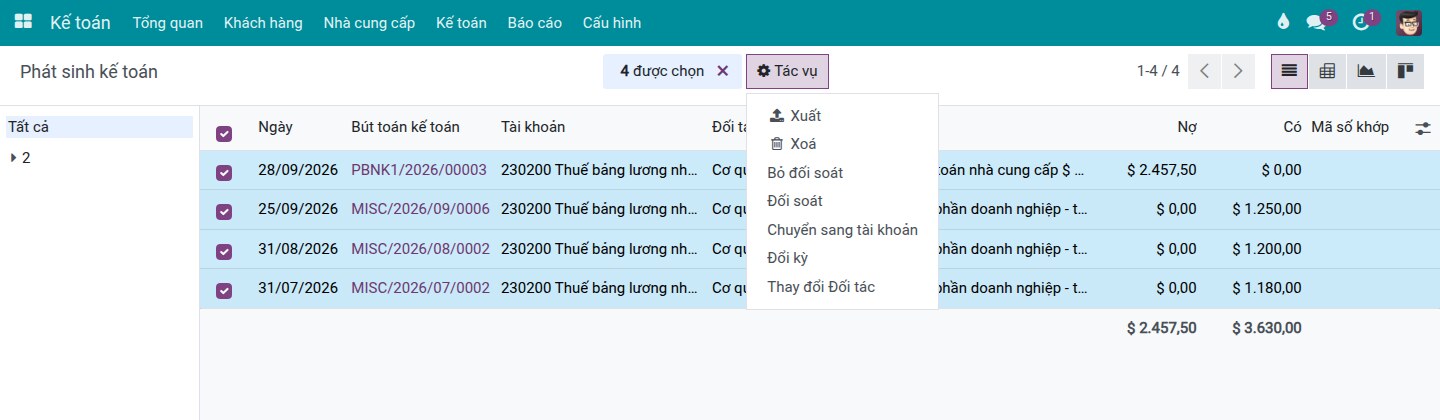Open the Tác vụ actions dropdown
This screenshot has height=420, width=1440.
click(787, 71)
